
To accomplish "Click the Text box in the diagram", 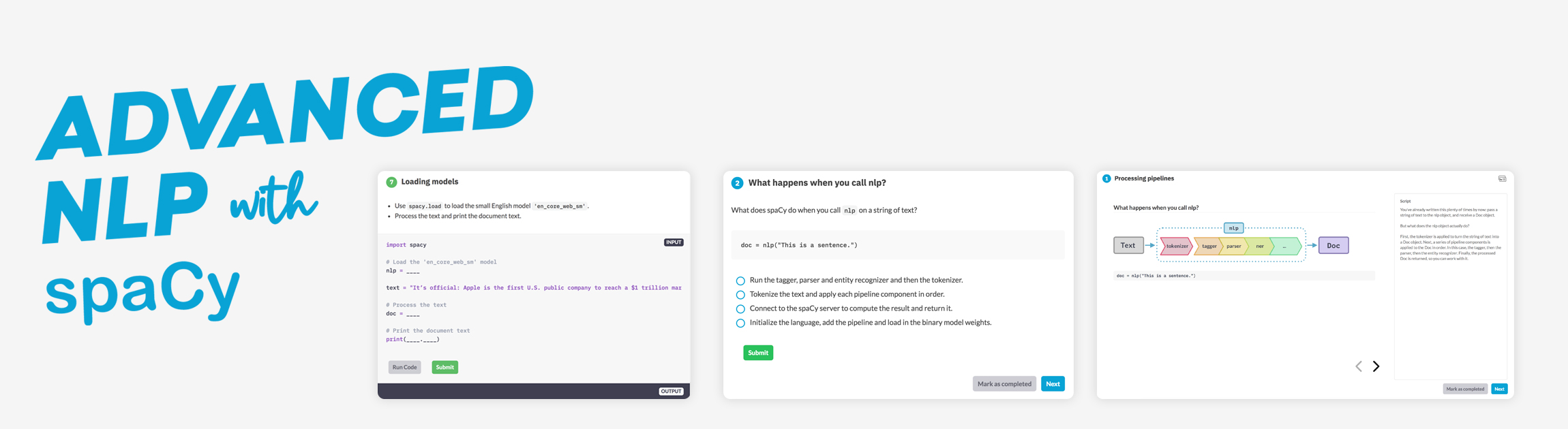I will click(x=1129, y=244).
